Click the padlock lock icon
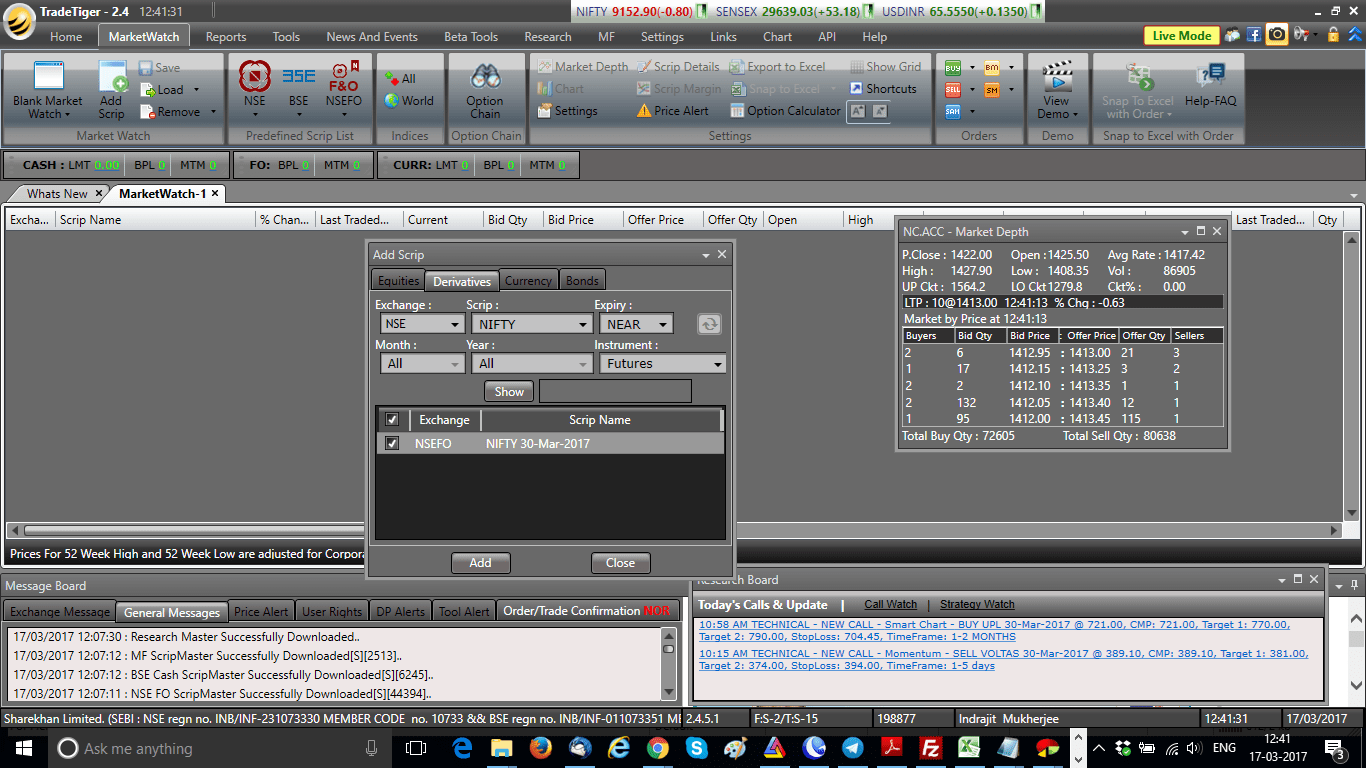The height and width of the screenshot is (768, 1366). (x=1332, y=35)
